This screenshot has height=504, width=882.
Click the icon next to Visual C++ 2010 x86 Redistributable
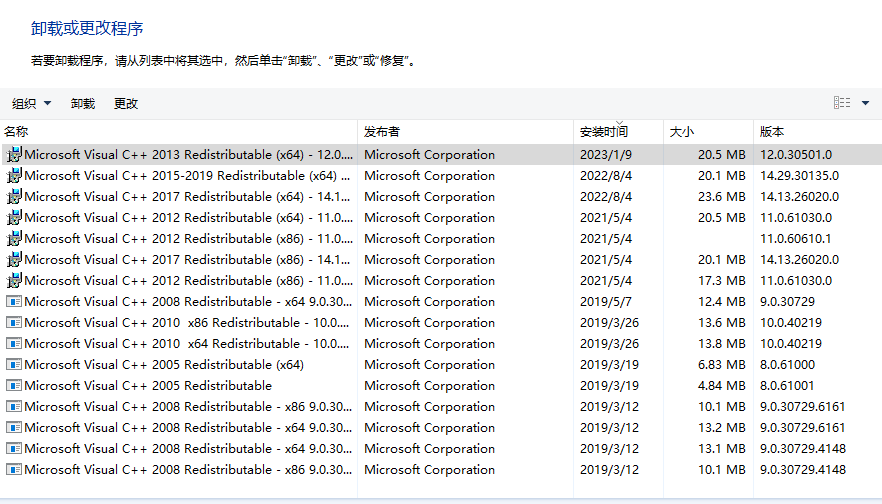click(14, 322)
